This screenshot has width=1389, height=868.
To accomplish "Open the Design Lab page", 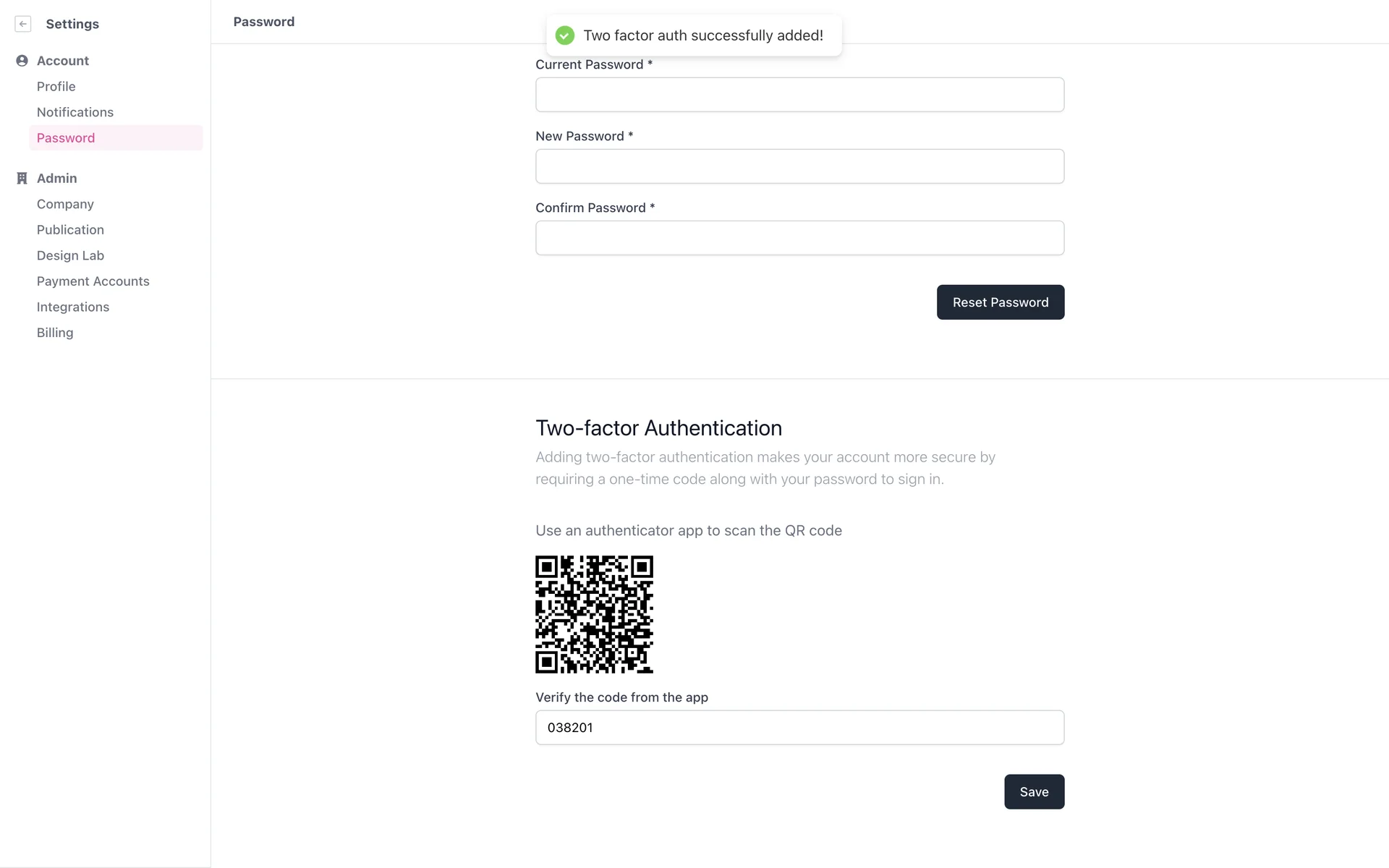I will (70, 255).
